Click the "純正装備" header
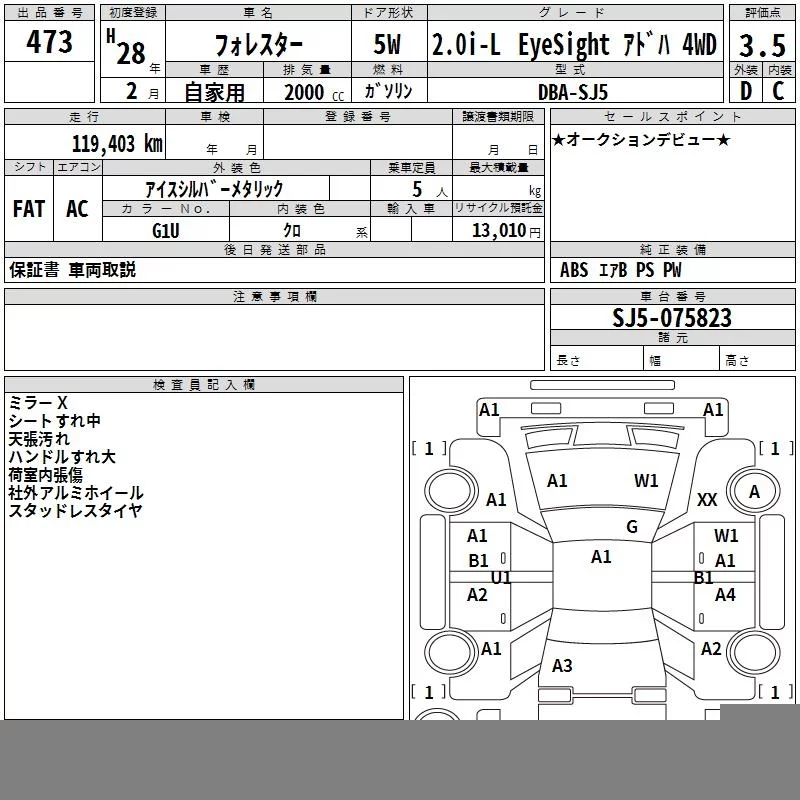The width and height of the screenshot is (800, 800). pos(672,249)
